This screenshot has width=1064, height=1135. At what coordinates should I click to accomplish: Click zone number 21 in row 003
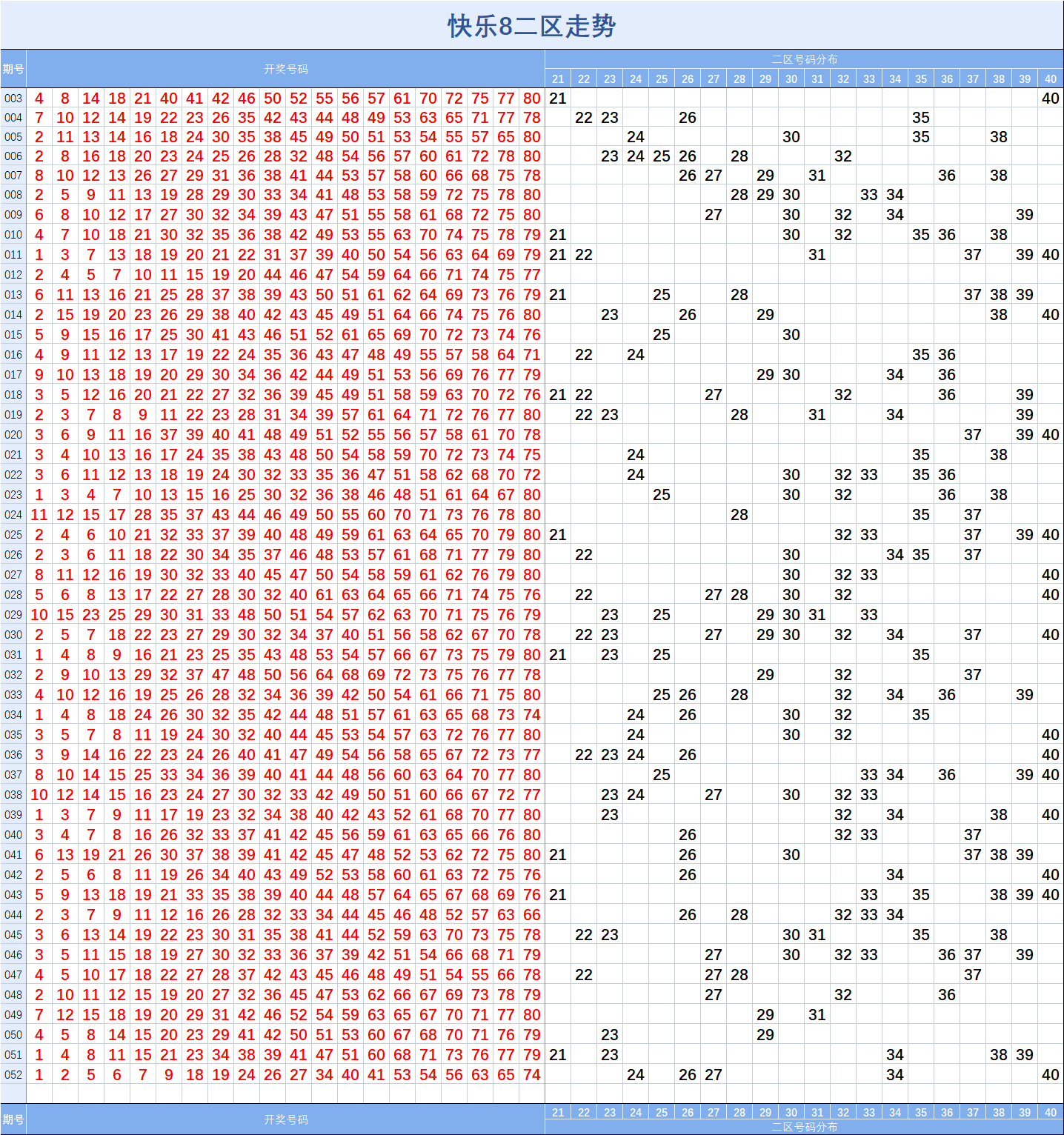558,99
